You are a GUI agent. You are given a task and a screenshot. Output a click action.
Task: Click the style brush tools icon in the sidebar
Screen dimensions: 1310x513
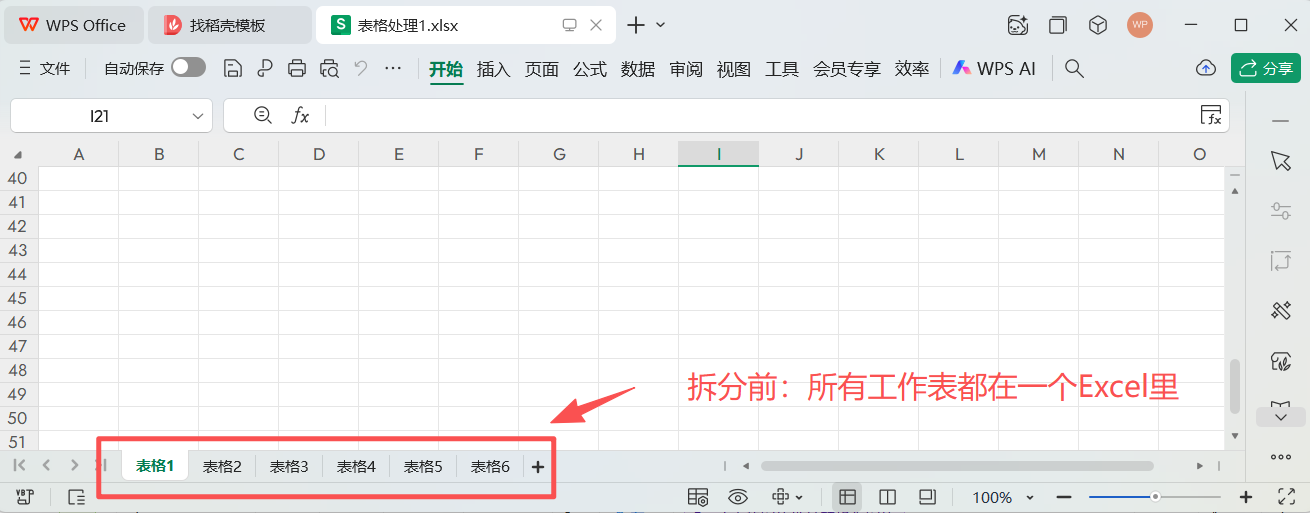[1280, 310]
